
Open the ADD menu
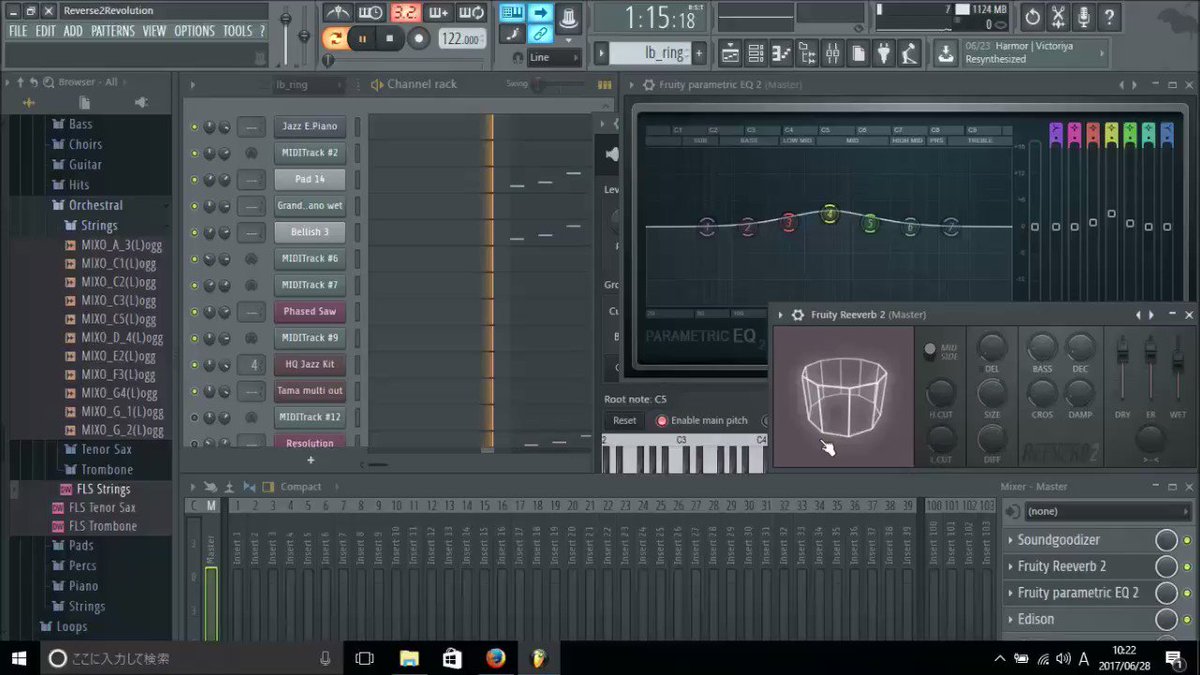coord(73,31)
